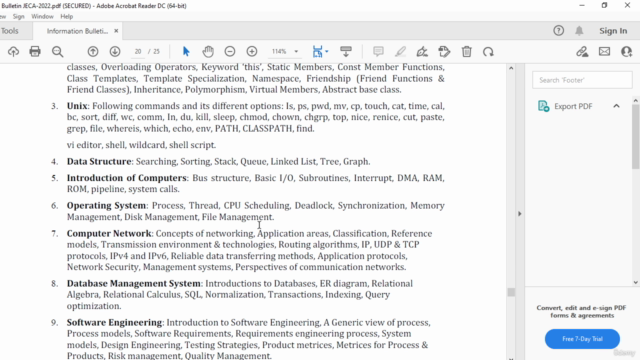Click the Share link icon
The image size is (640, 360).
[x=582, y=51]
